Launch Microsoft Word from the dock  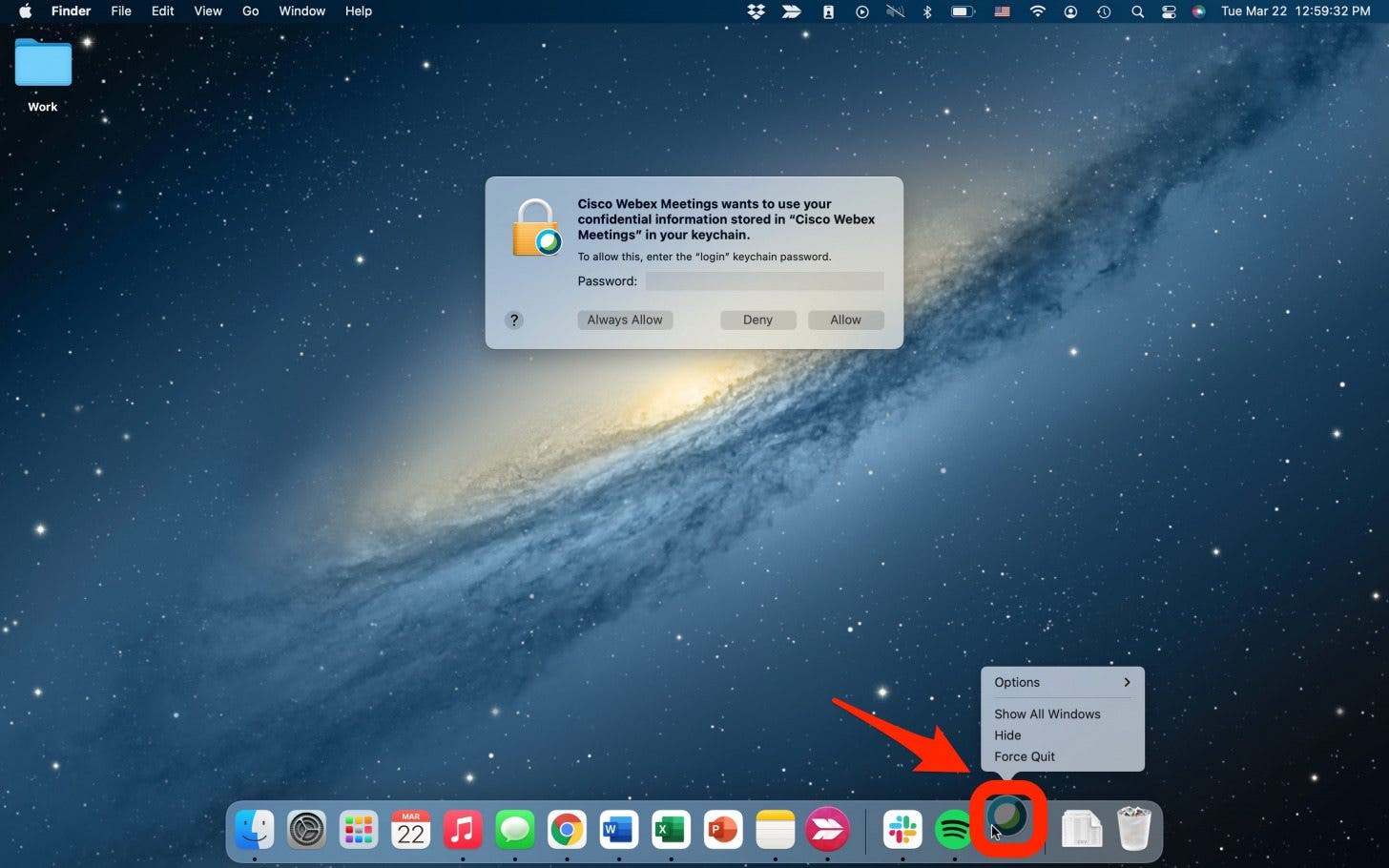618,830
